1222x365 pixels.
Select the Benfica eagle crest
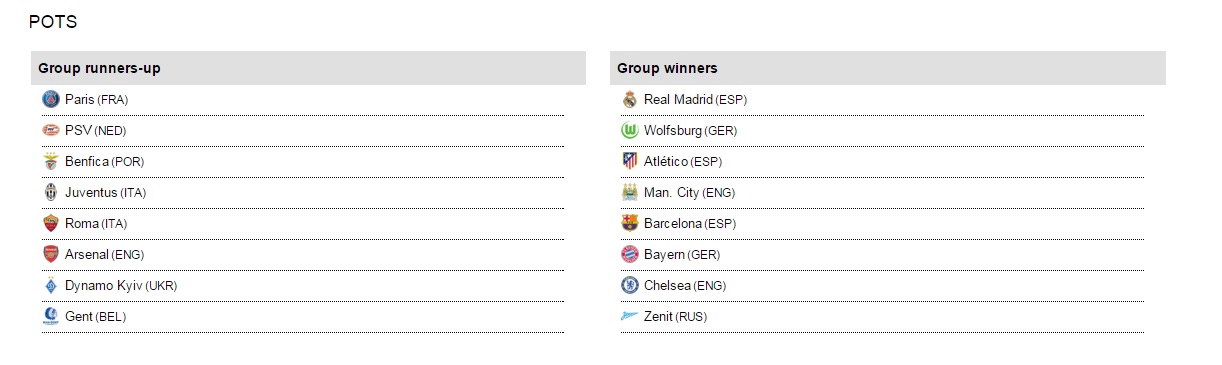pos(51,161)
